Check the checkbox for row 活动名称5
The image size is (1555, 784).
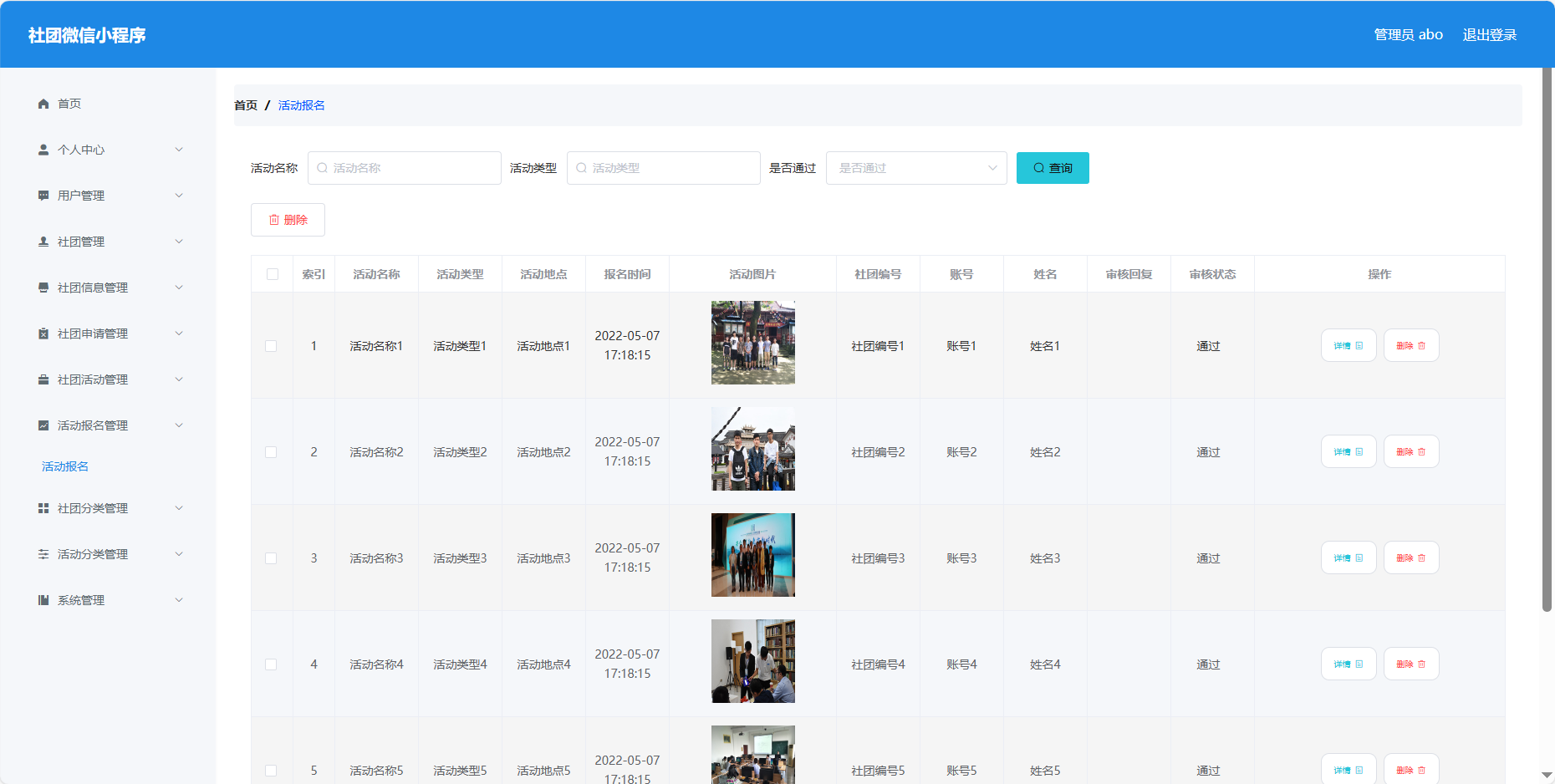pyautogui.click(x=271, y=771)
